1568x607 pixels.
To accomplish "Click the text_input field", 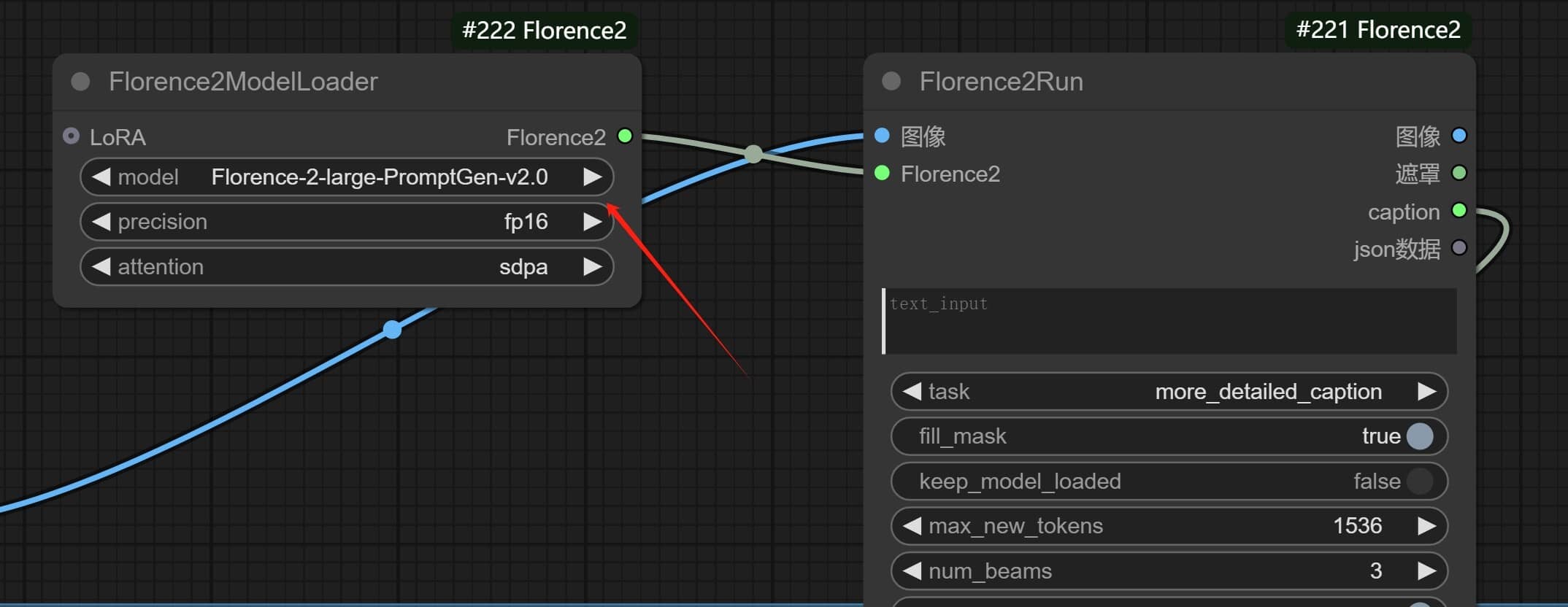I will pos(1169,321).
